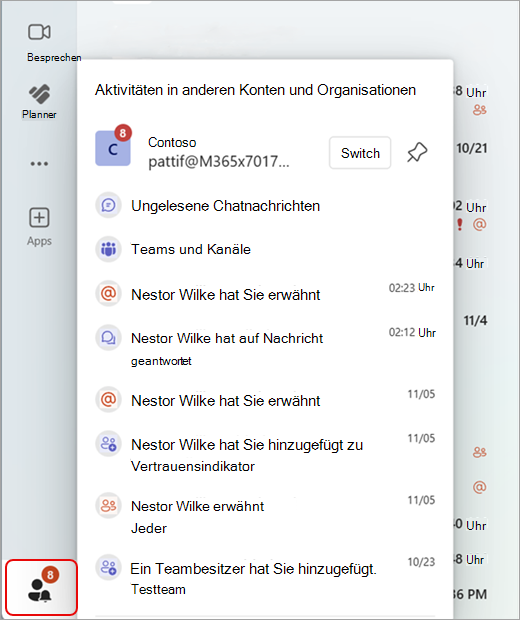Click the Vertrauensindikator team name text

(x=193, y=466)
